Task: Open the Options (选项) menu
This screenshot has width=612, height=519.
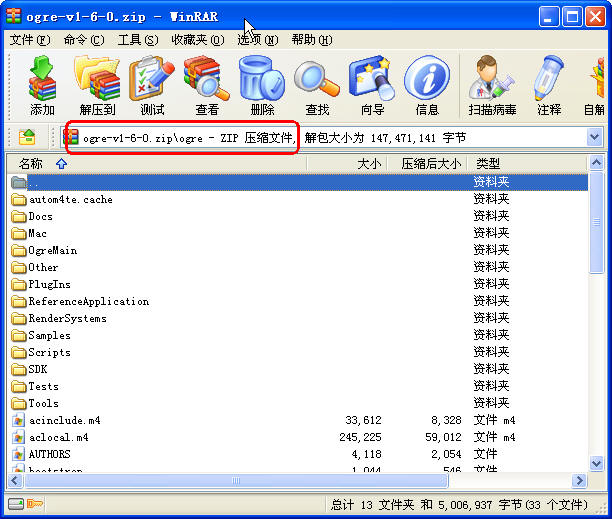Action: (258, 40)
